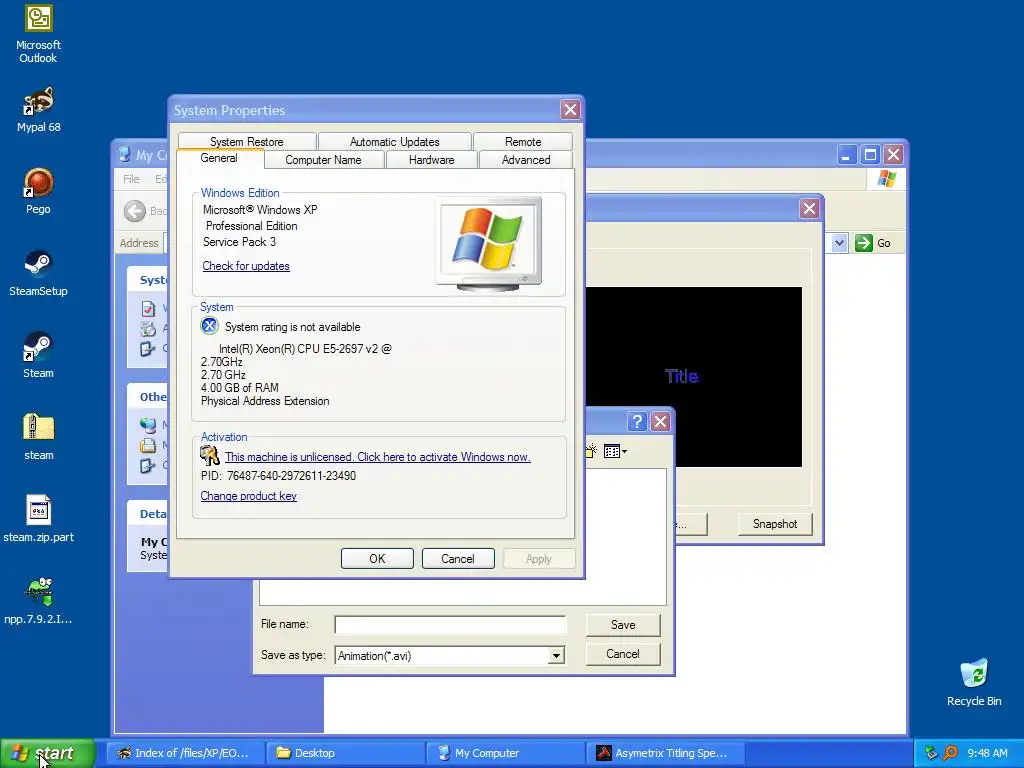Click the Check for updates link
This screenshot has height=768, width=1024.
coord(246,266)
